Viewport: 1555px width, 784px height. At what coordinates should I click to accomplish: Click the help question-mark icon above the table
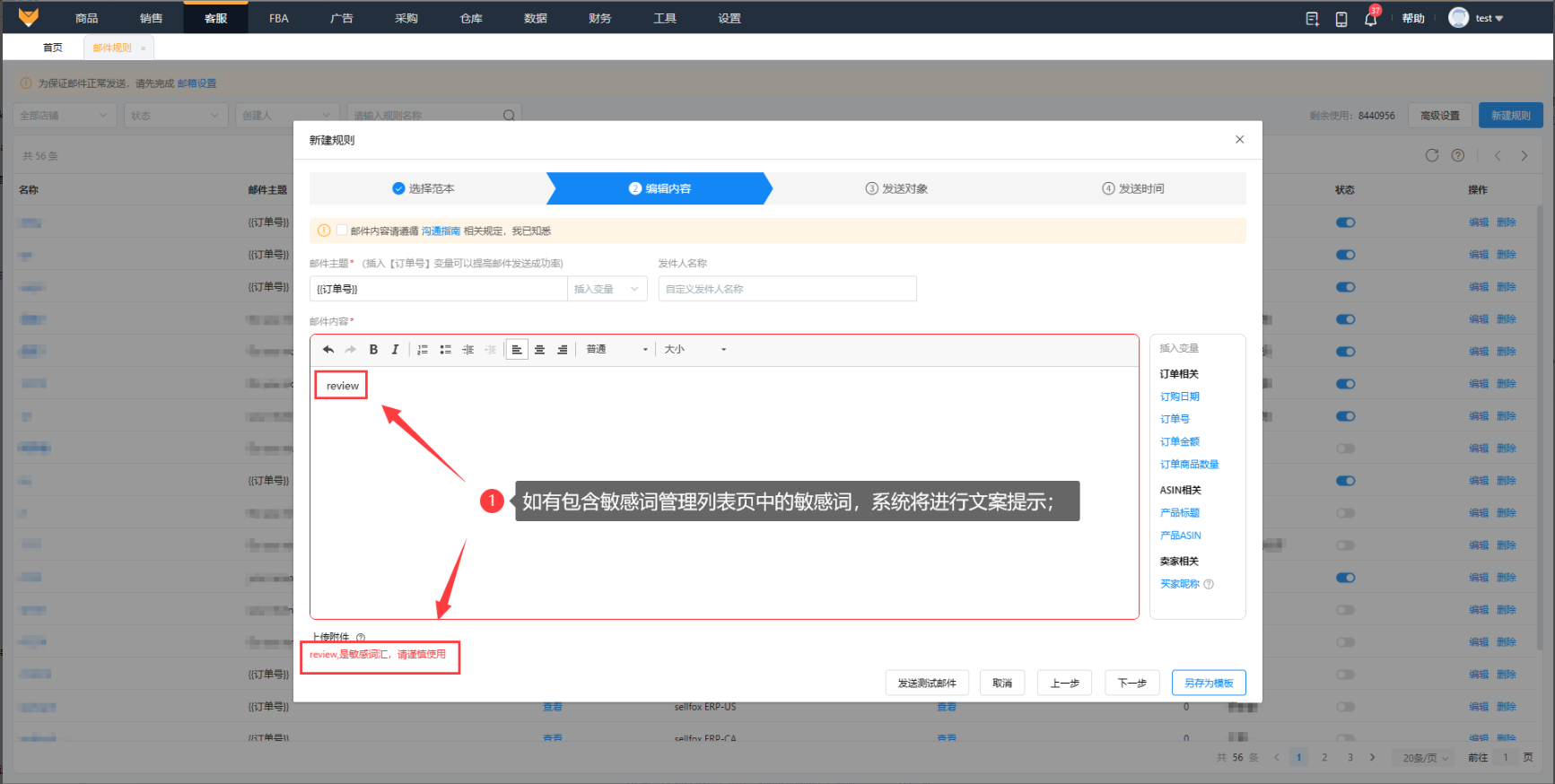(x=1458, y=155)
